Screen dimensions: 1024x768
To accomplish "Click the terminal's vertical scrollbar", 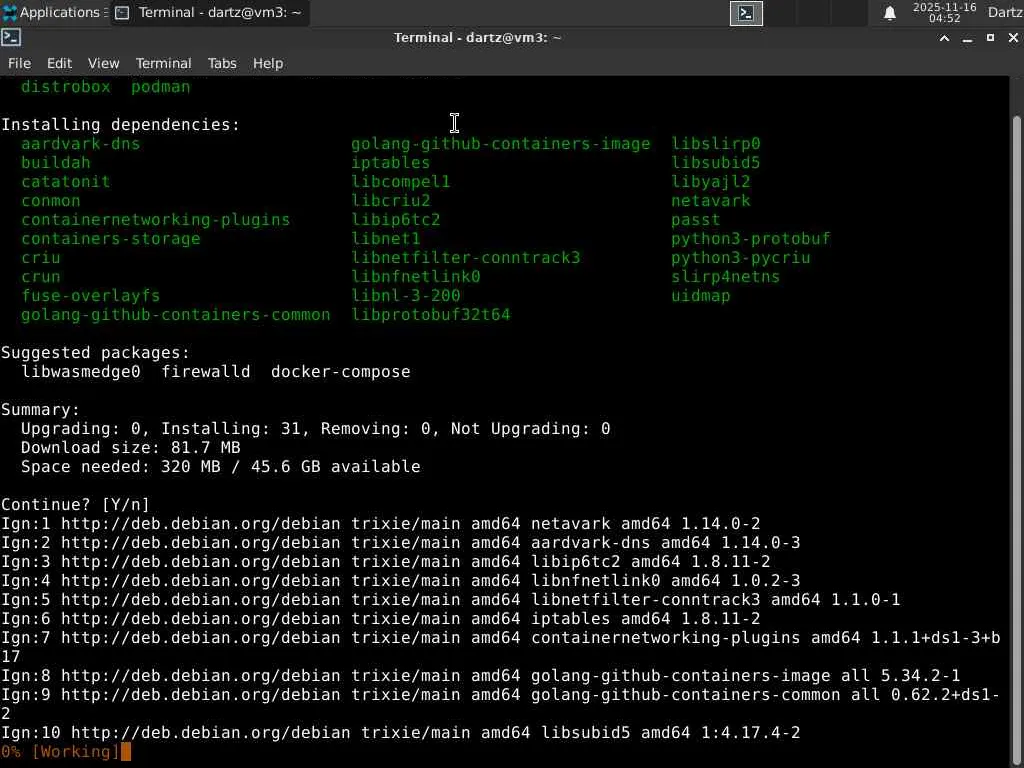I will tap(1016, 400).
